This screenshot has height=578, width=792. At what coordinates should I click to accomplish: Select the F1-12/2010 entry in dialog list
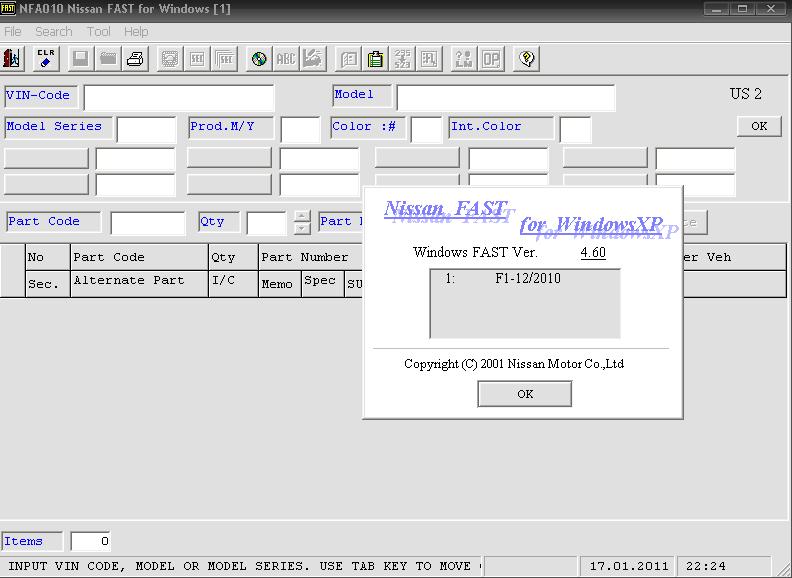tap(524, 278)
